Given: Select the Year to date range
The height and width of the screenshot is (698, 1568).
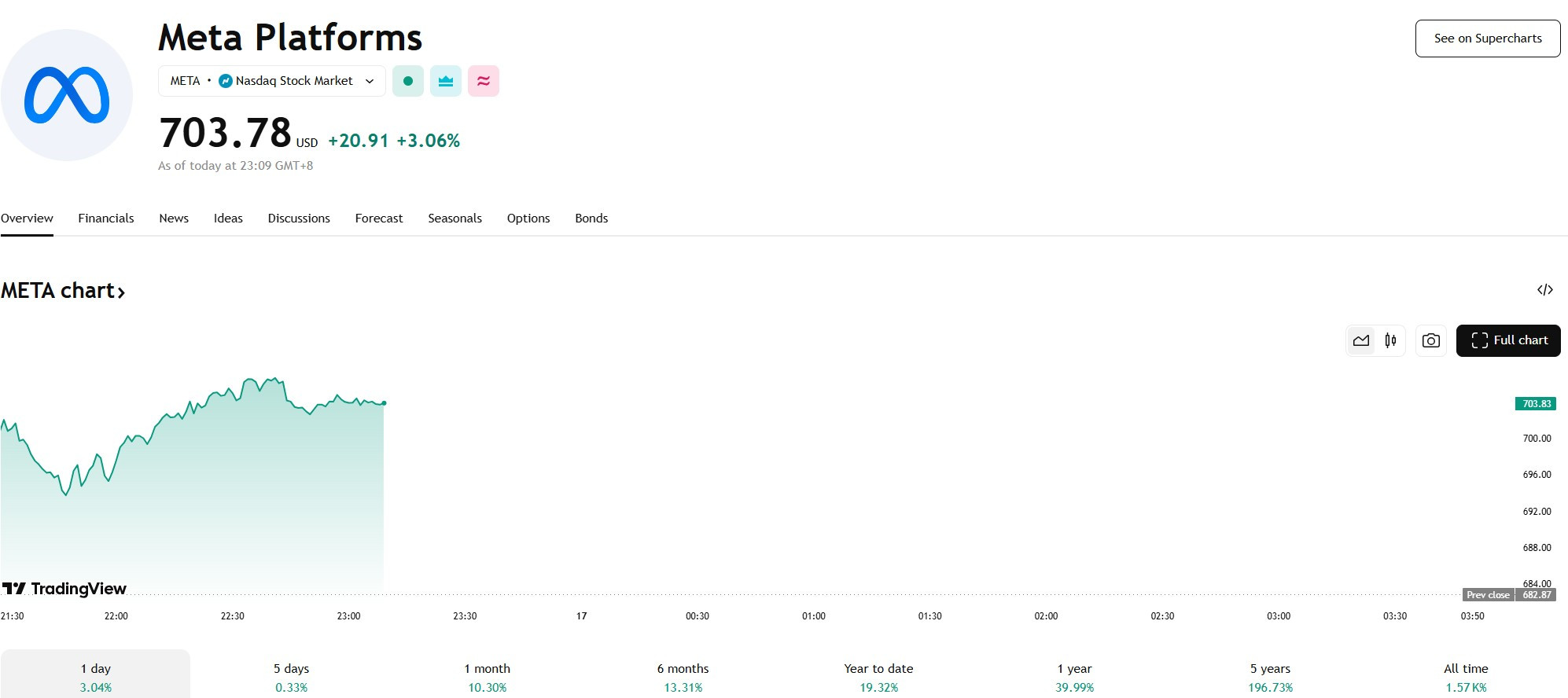Looking at the screenshot, I should click(x=878, y=676).
